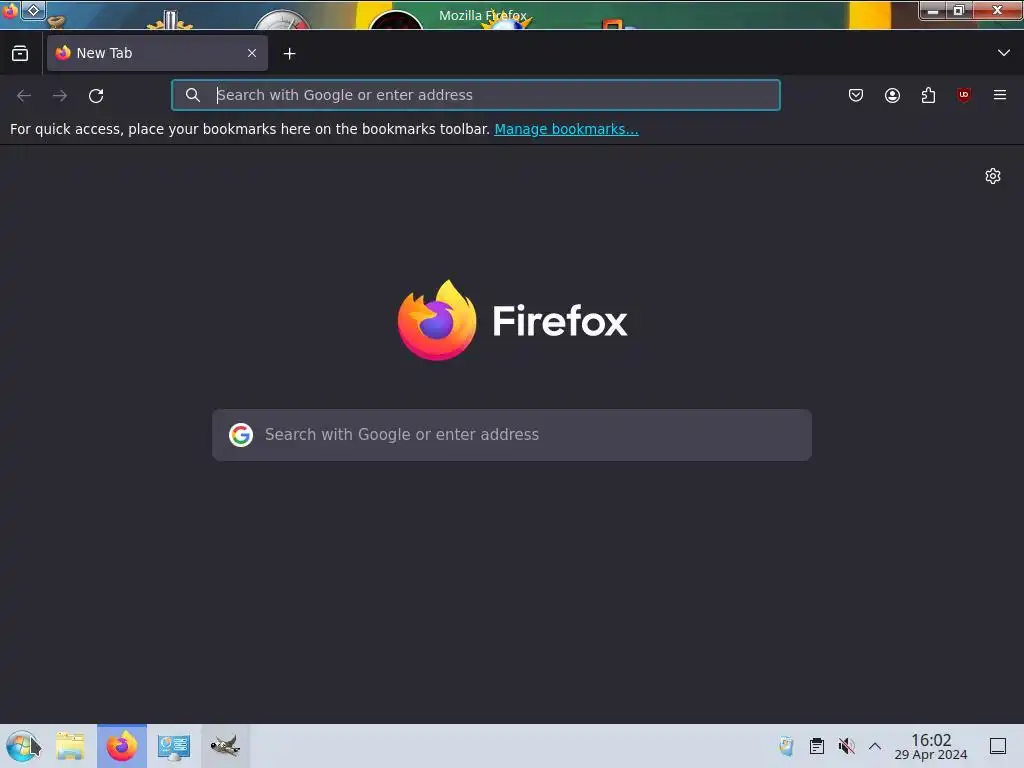This screenshot has width=1024, height=768.
Task: Toggle the muted volume tray icon
Action: 846,746
